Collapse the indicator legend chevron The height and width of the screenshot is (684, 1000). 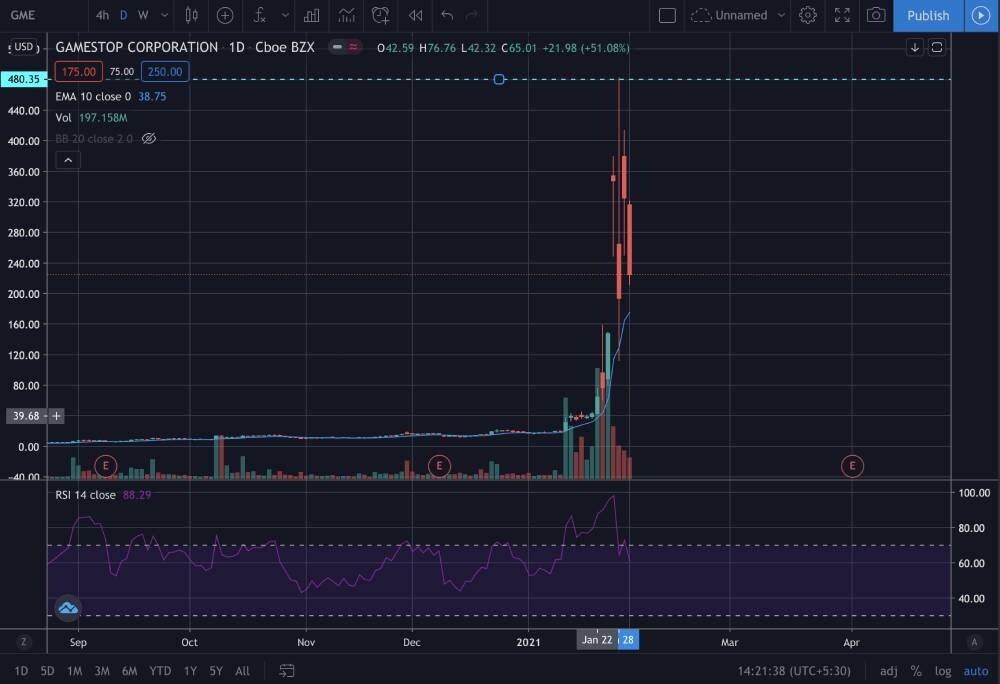click(x=68, y=160)
